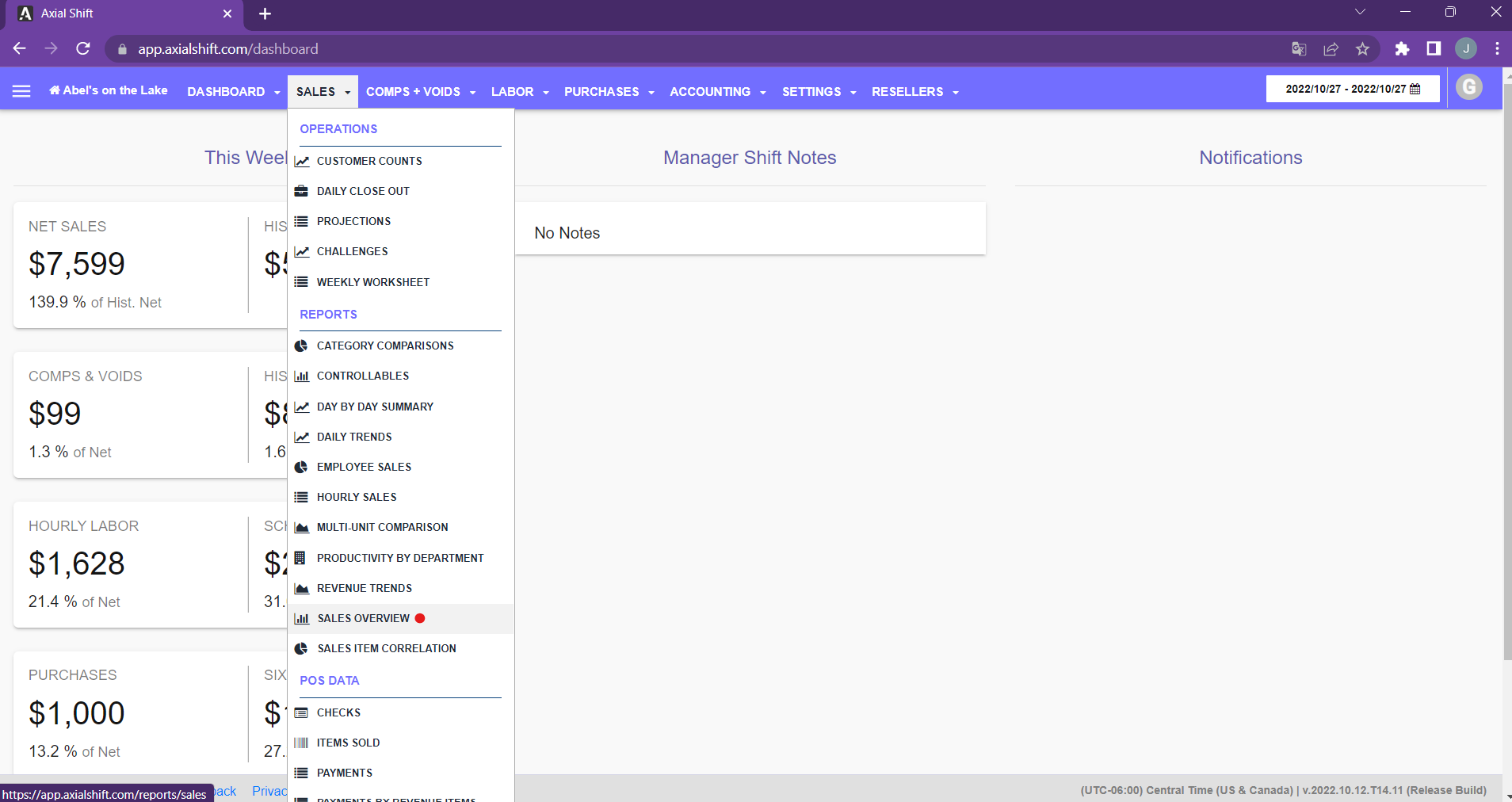The width and height of the screenshot is (1512, 802).
Task: Expand the Accounting dropdown menu
Action: (x=717, y=92)
